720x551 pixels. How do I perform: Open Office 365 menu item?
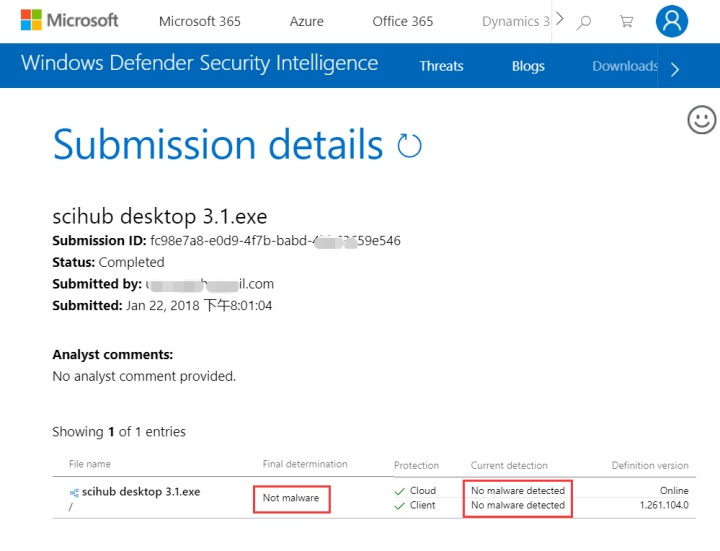coord(402,21)
